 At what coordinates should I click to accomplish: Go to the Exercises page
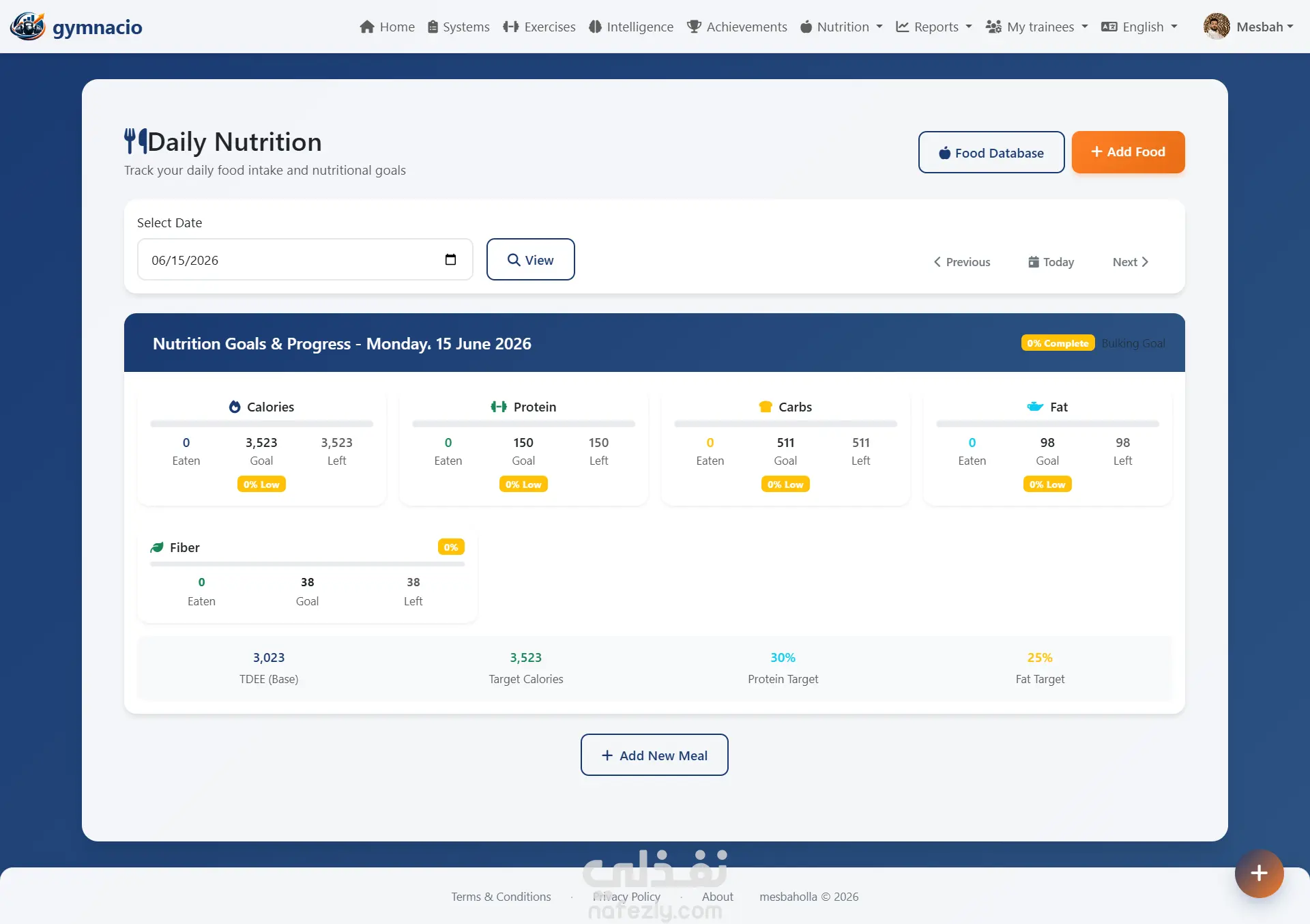click(x=539, y=27)
